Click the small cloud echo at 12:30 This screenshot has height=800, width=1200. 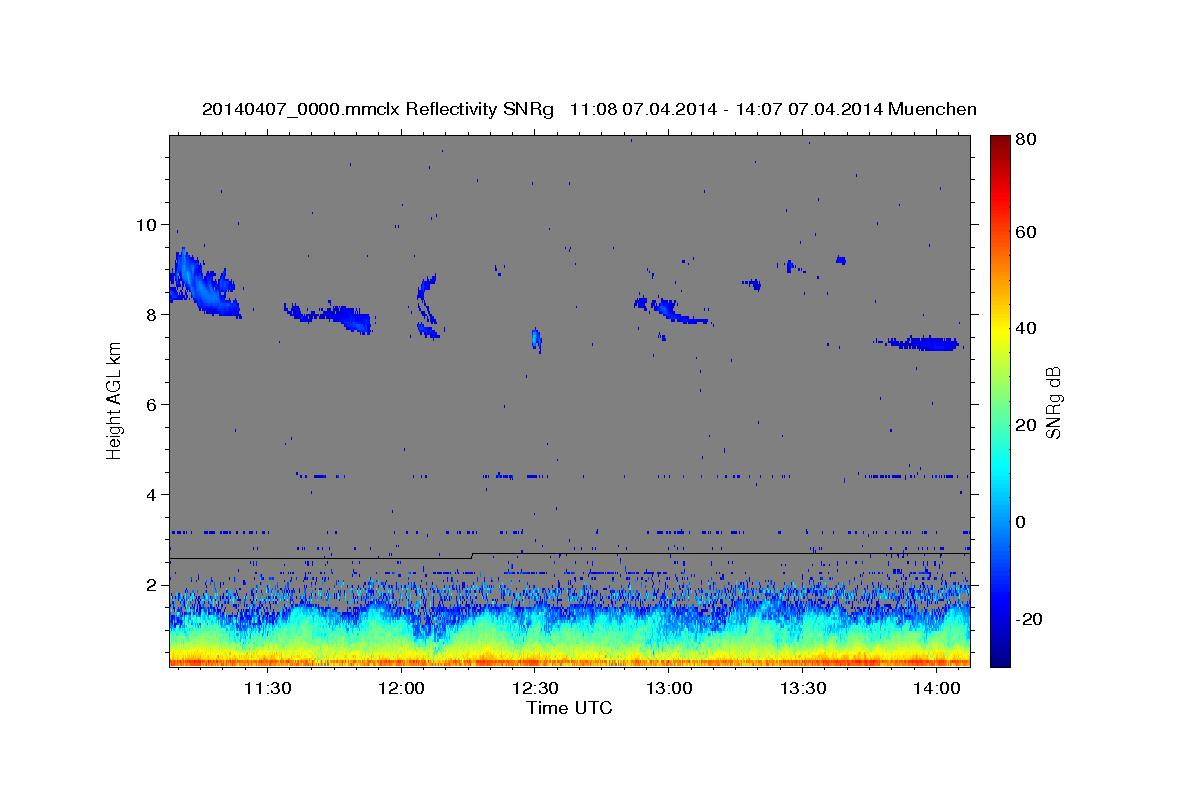536,340
